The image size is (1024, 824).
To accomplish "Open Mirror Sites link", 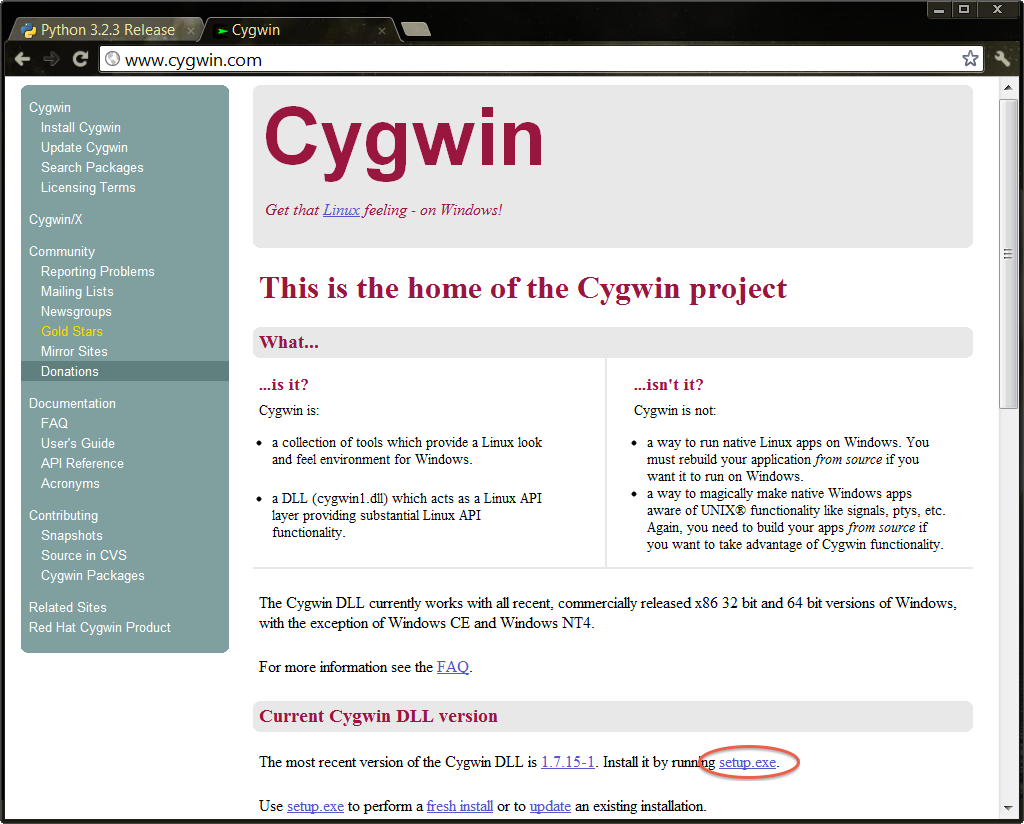I will coord(74,351).
